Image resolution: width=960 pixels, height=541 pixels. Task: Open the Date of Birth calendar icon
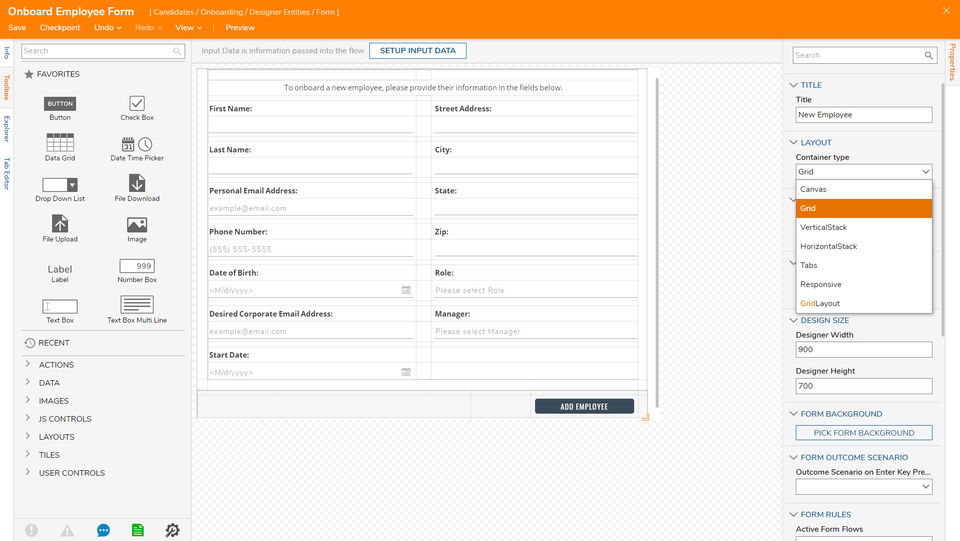(406, 290)
